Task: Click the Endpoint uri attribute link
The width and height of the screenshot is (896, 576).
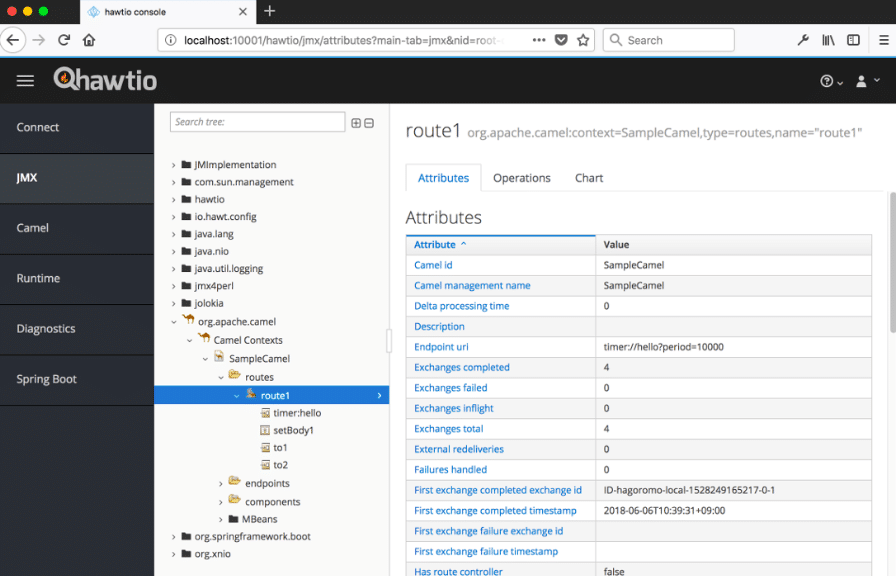Action: tap(441, 347)
